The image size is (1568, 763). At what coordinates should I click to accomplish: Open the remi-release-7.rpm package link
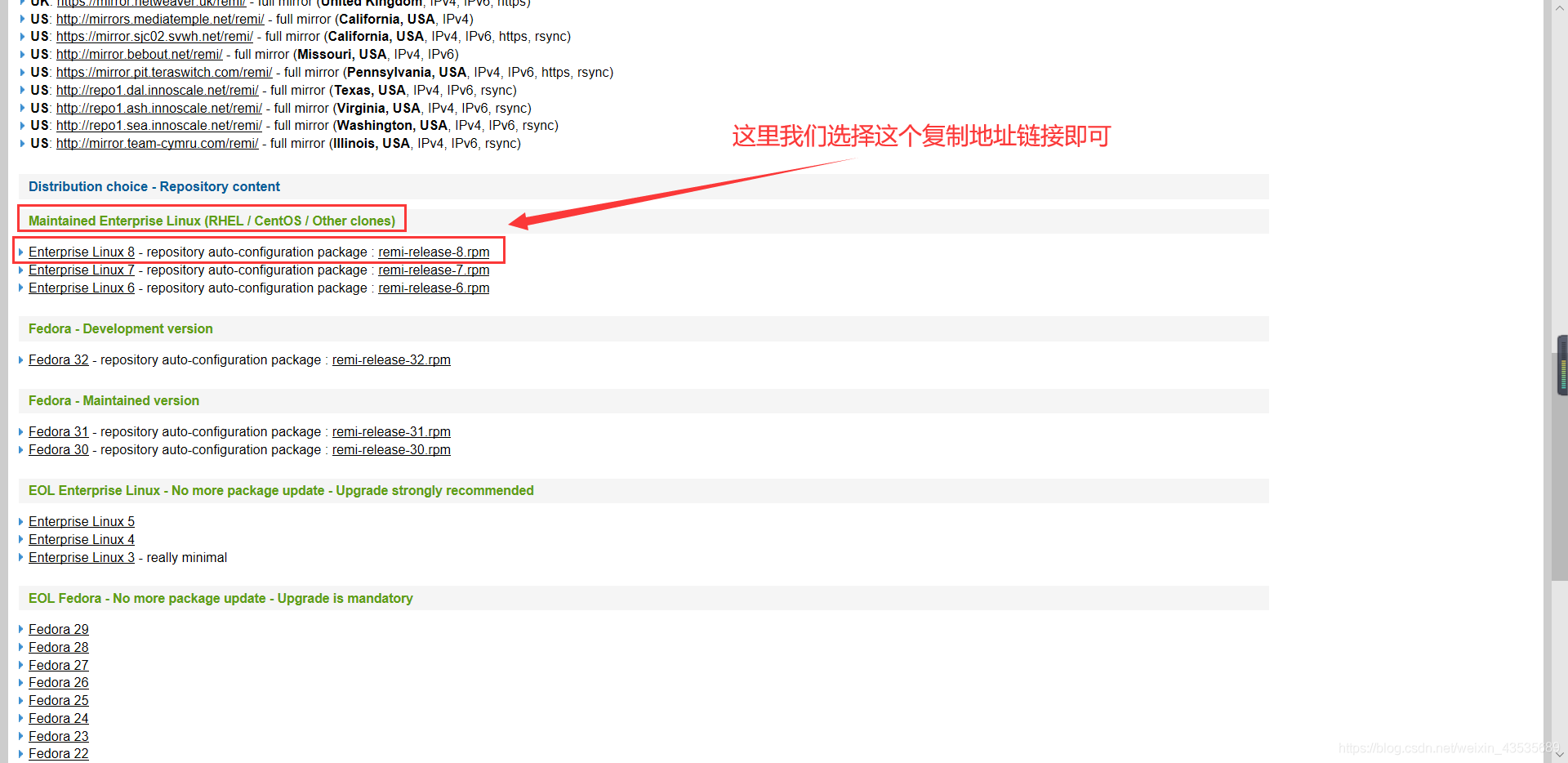coord(434,270)
